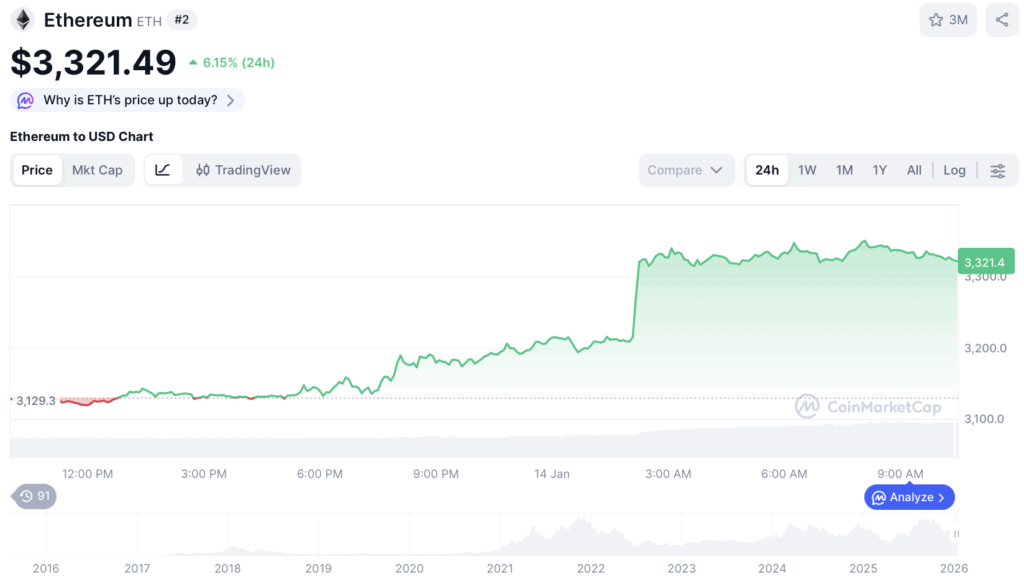
Task: Click the 3,129.3 opening price label
Action: 35,401
